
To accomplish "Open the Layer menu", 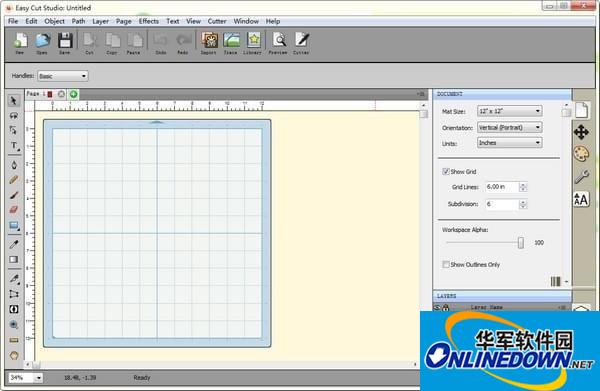I will [101, 21].
